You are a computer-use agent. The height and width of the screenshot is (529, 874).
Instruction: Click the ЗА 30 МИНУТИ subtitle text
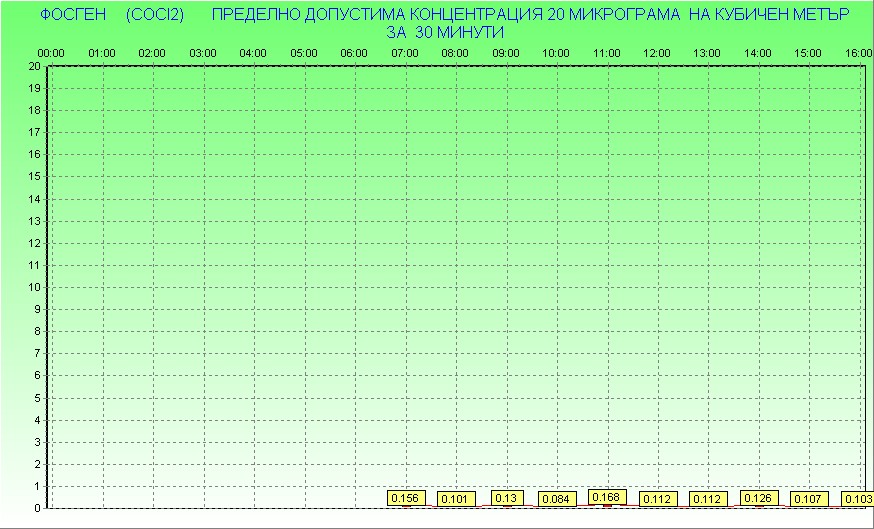[x=445, y=32]
